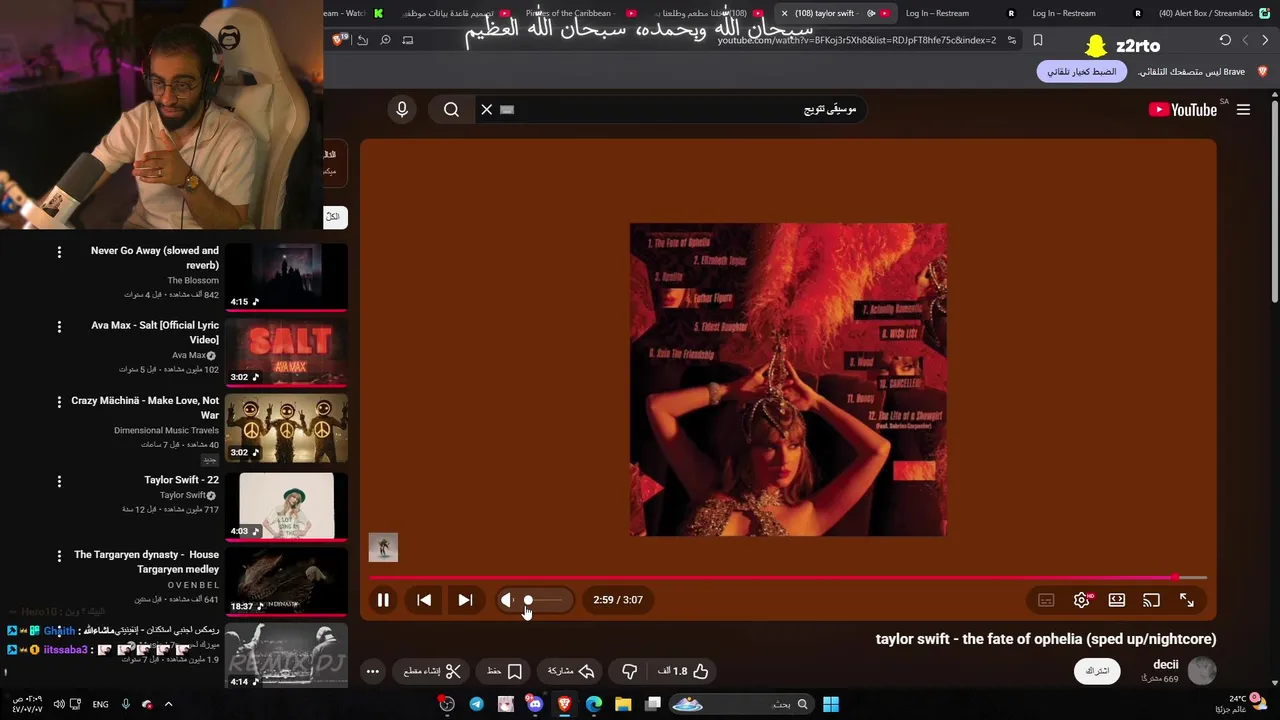Open the decii channel name link
This screenshot has width=1280, height=720.
[1165, 664]
